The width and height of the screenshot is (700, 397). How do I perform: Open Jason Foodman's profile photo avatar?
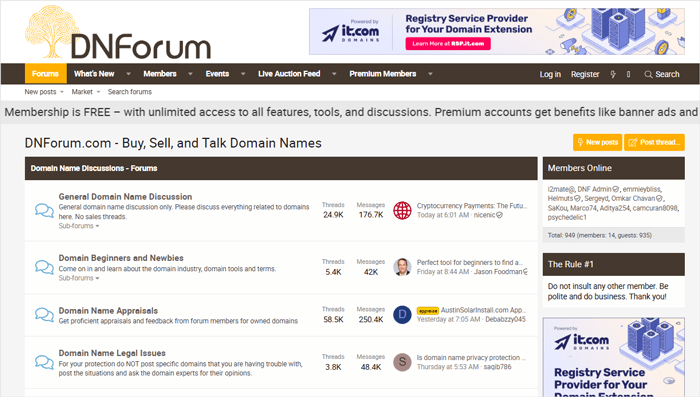(x=402, y=267)
